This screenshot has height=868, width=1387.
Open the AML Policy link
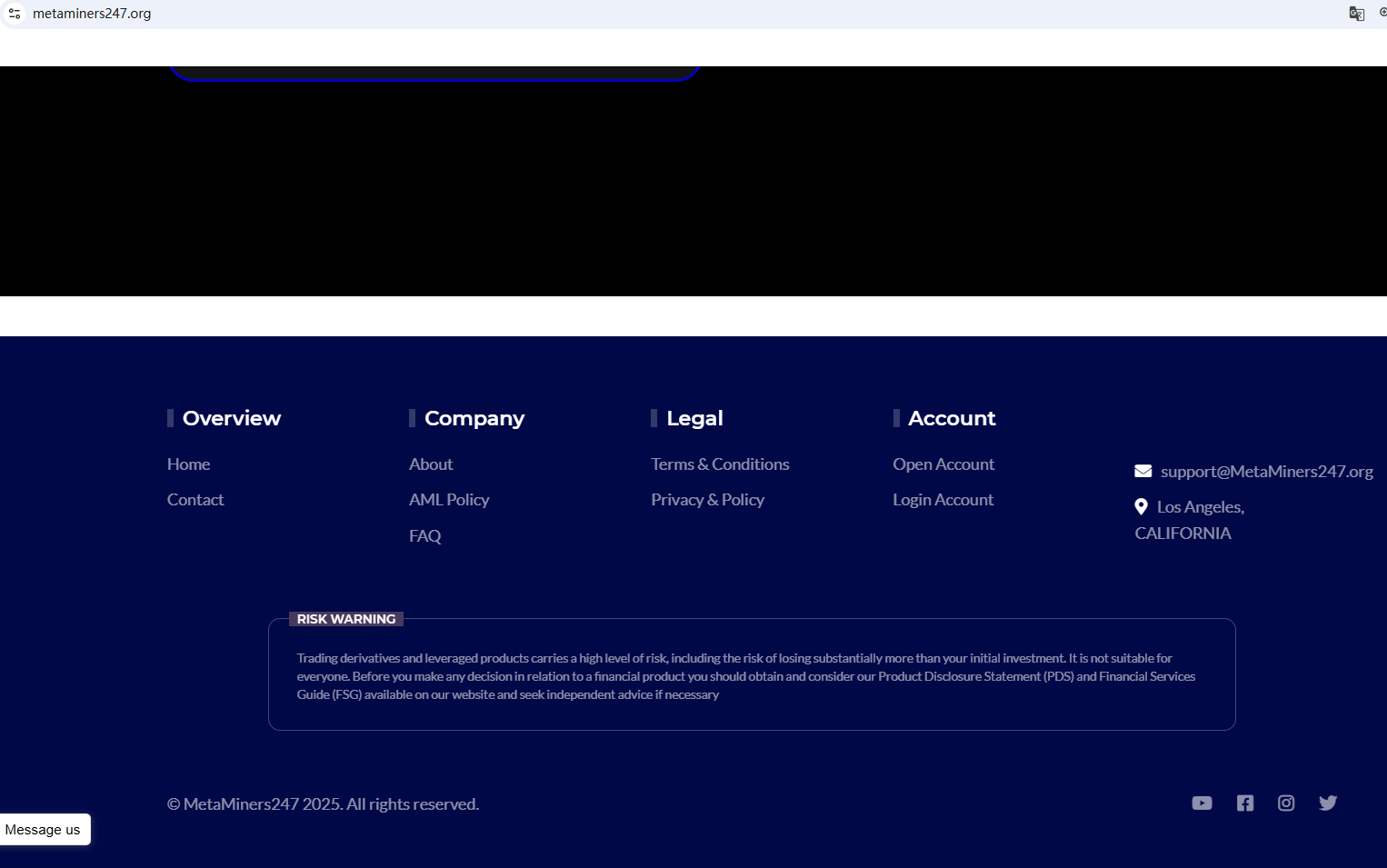pos(449,500)
